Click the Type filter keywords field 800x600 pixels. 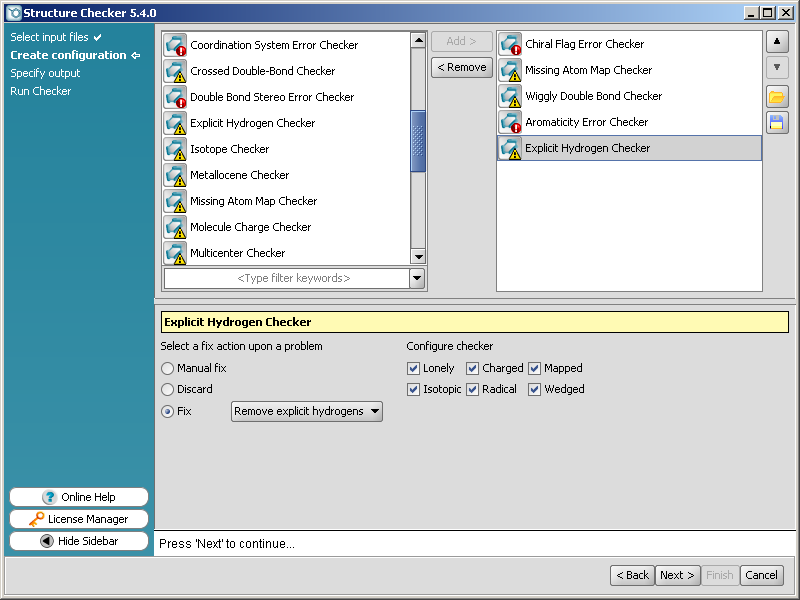point(286,279)
